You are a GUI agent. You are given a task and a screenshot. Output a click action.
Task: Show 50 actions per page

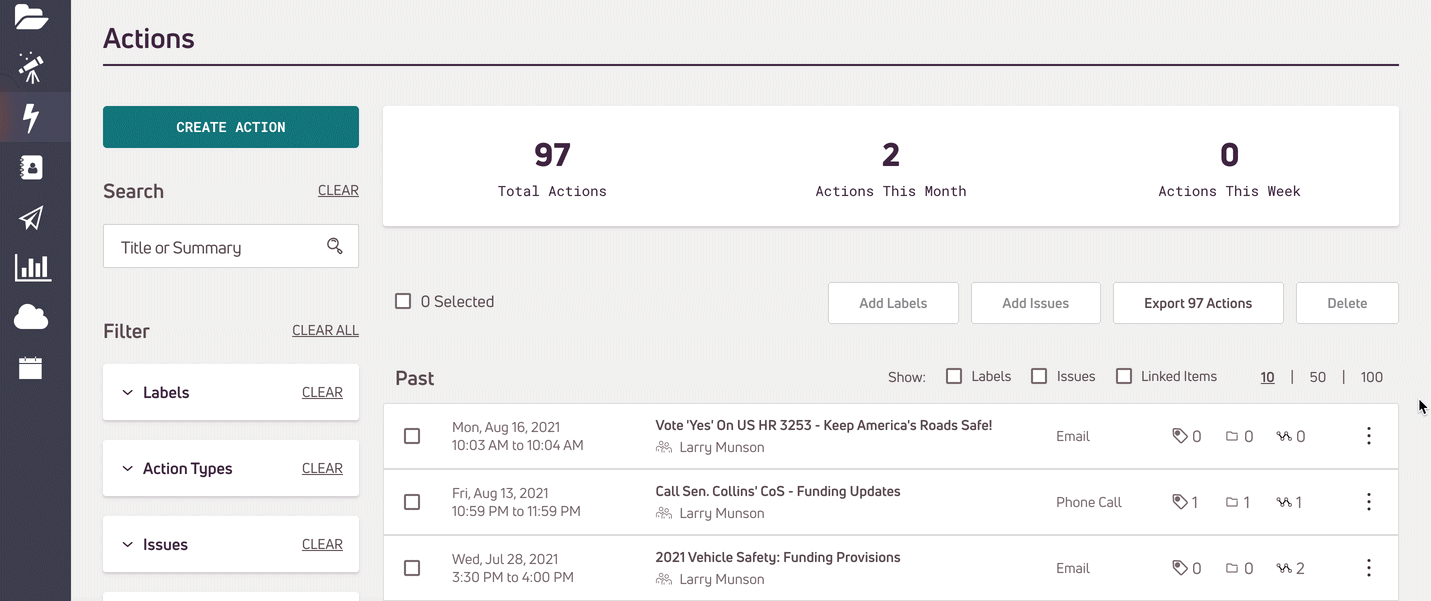1318,377
